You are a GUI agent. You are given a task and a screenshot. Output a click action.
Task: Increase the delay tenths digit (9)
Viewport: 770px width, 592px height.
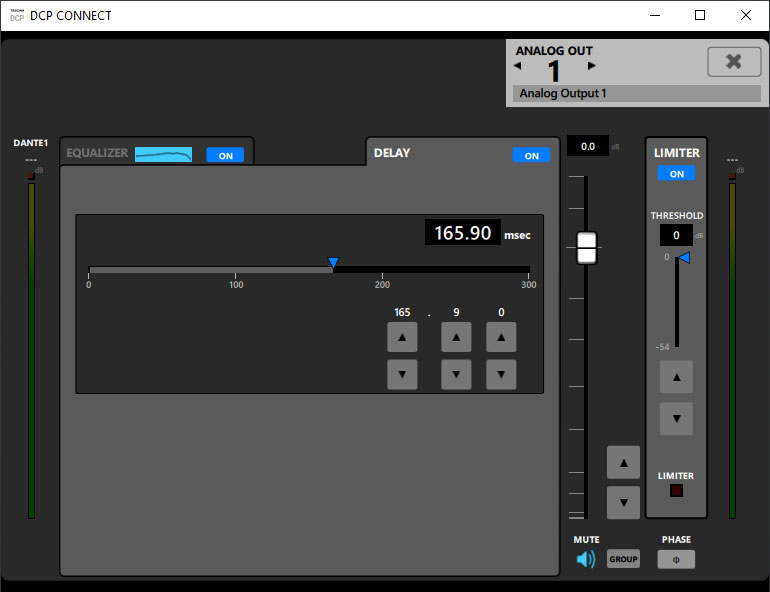click(x=456, y=337)
